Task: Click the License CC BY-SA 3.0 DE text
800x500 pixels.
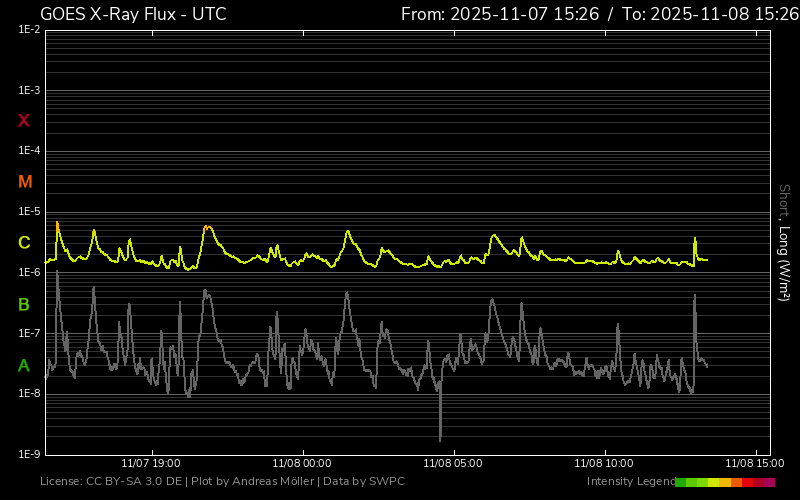Action: [x=112, y=482]
